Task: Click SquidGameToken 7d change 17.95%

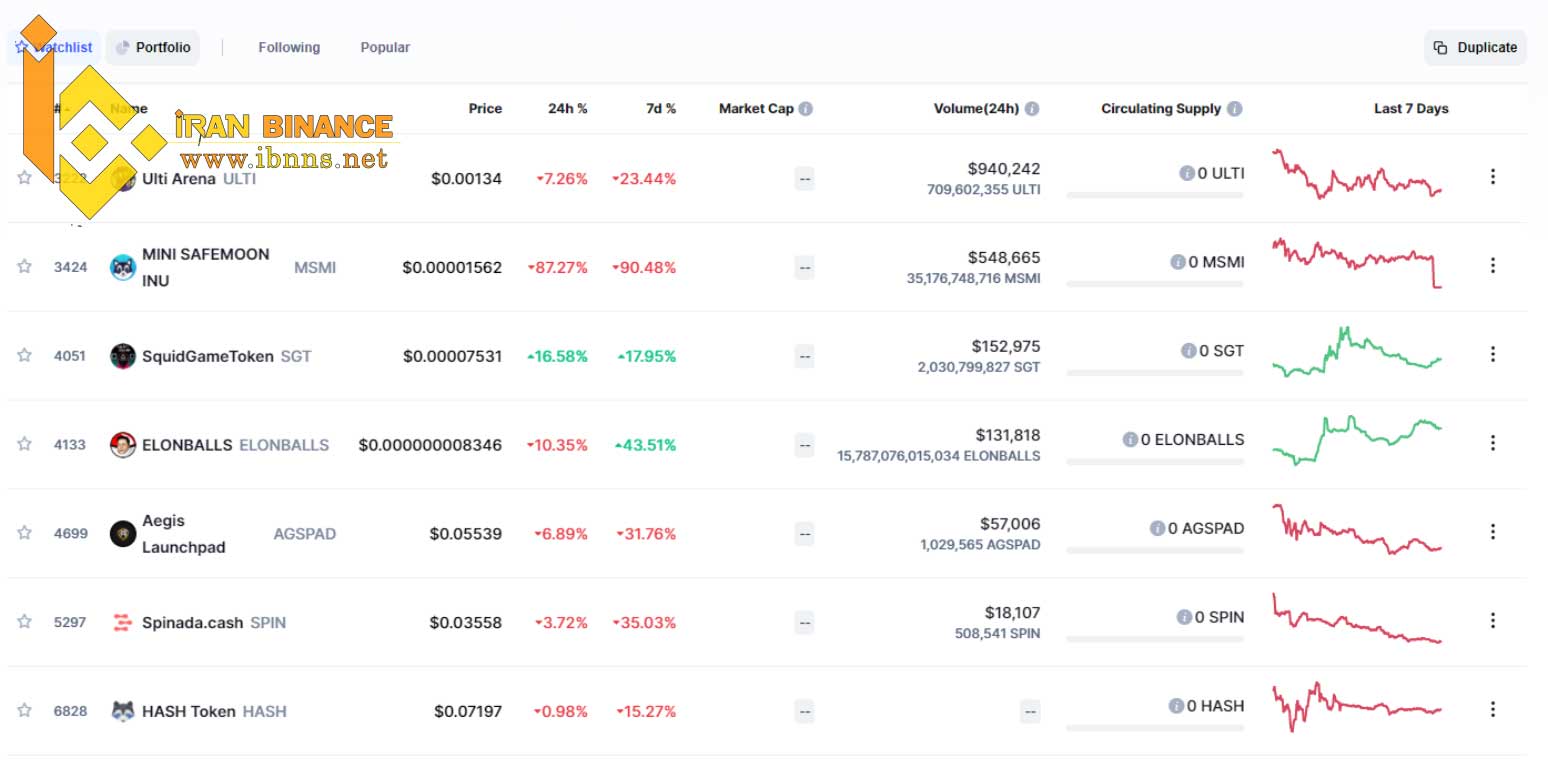Action: click(x=646, y=356)
